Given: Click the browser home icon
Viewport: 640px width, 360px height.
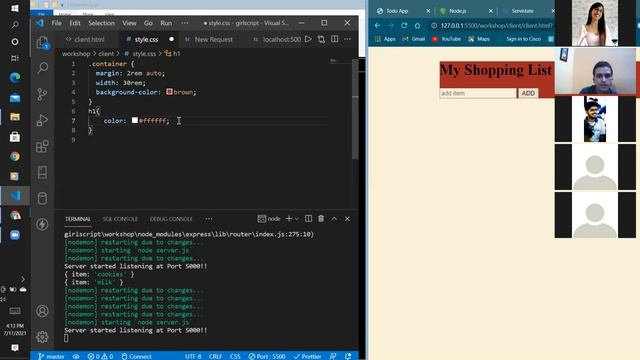Looking at the screenshot, I should point(418,25).
